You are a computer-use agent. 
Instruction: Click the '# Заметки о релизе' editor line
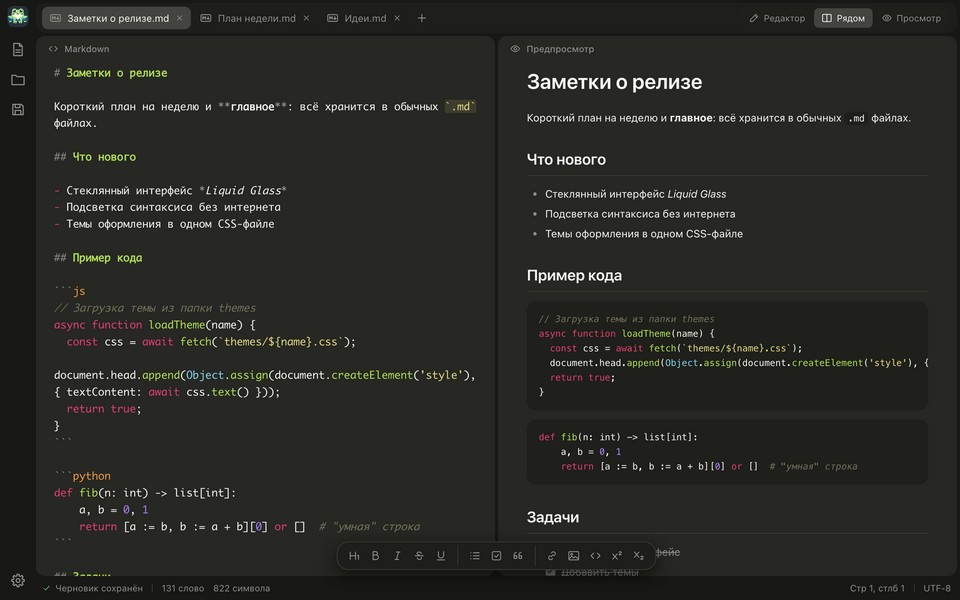point(110,73)
